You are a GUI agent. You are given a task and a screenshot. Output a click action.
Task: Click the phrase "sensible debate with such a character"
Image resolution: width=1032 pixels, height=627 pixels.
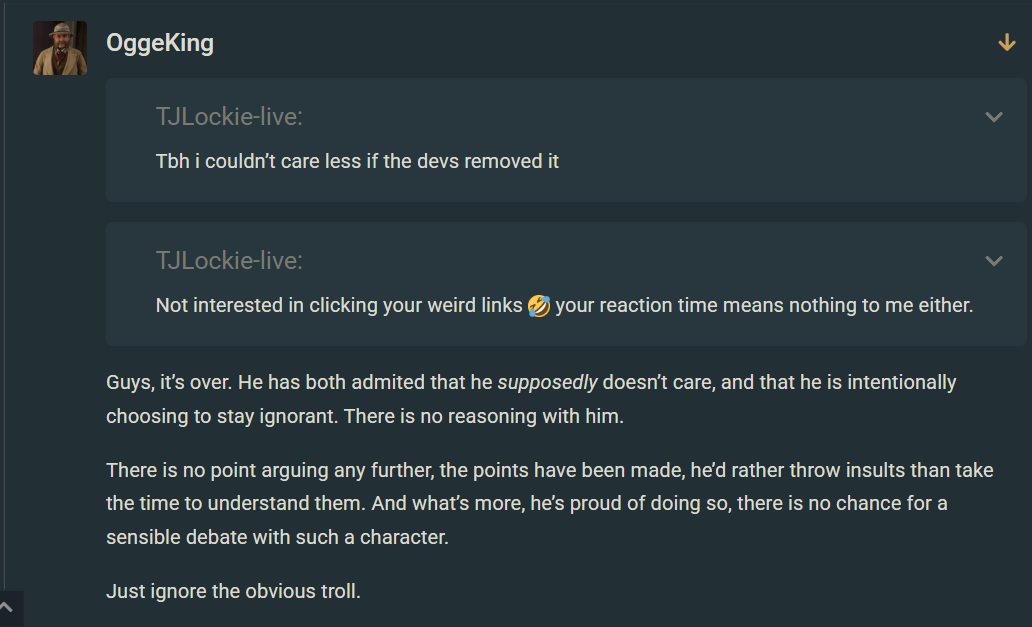pyautogui.click(x=277, y=537)
